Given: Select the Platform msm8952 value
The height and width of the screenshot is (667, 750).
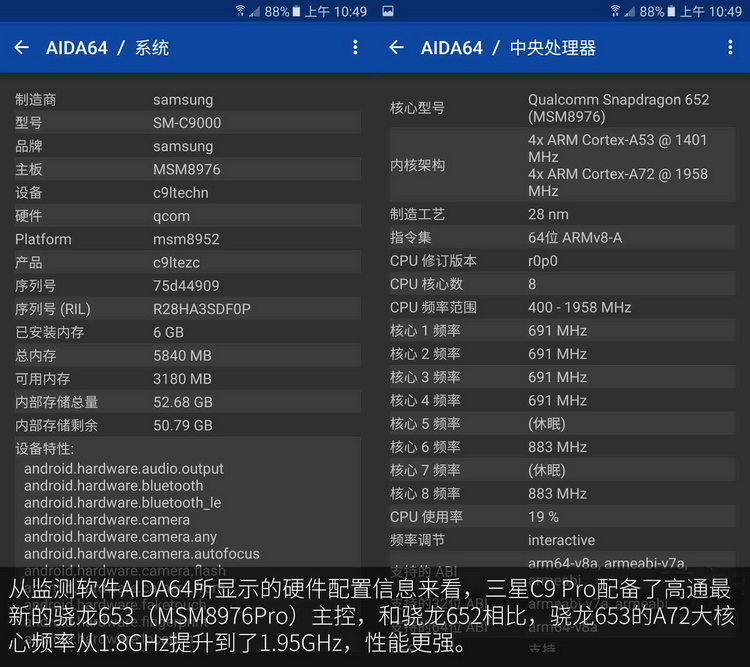Looking at the screenshot, I should click(x=186, y=239).
